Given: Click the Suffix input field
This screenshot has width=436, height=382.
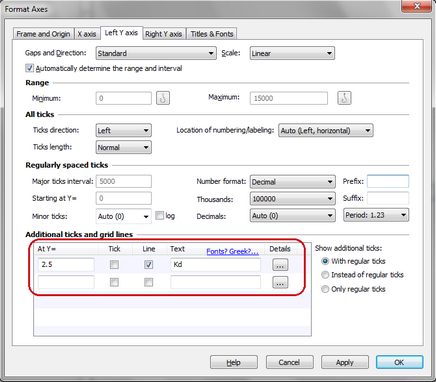Looking at the screenshot, I should click(x=388, y=198).
